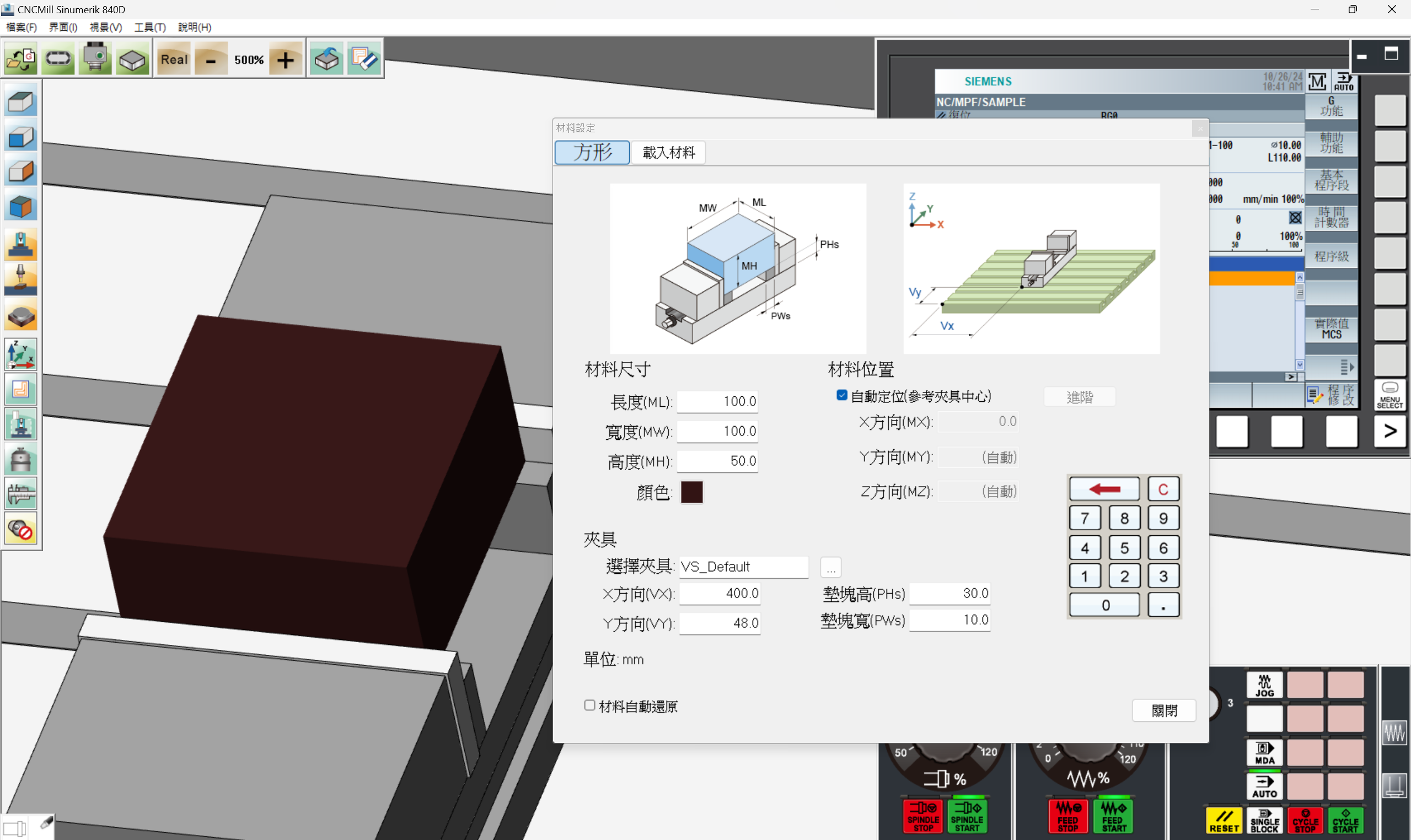Click the X方向(VX) input field
The image size is (1411, 840).
(x=720, y=593)
